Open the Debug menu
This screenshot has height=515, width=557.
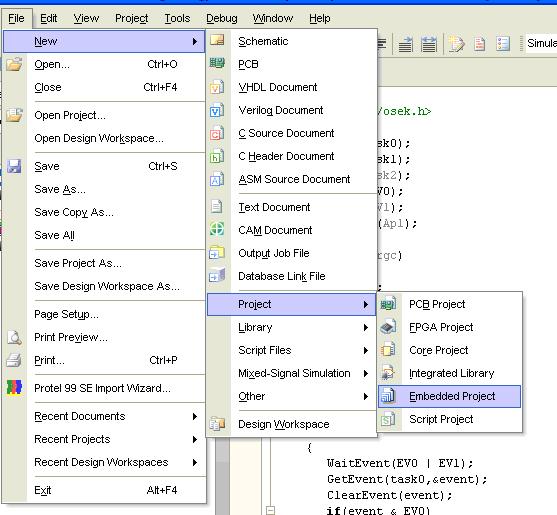(x=222, y=18)
